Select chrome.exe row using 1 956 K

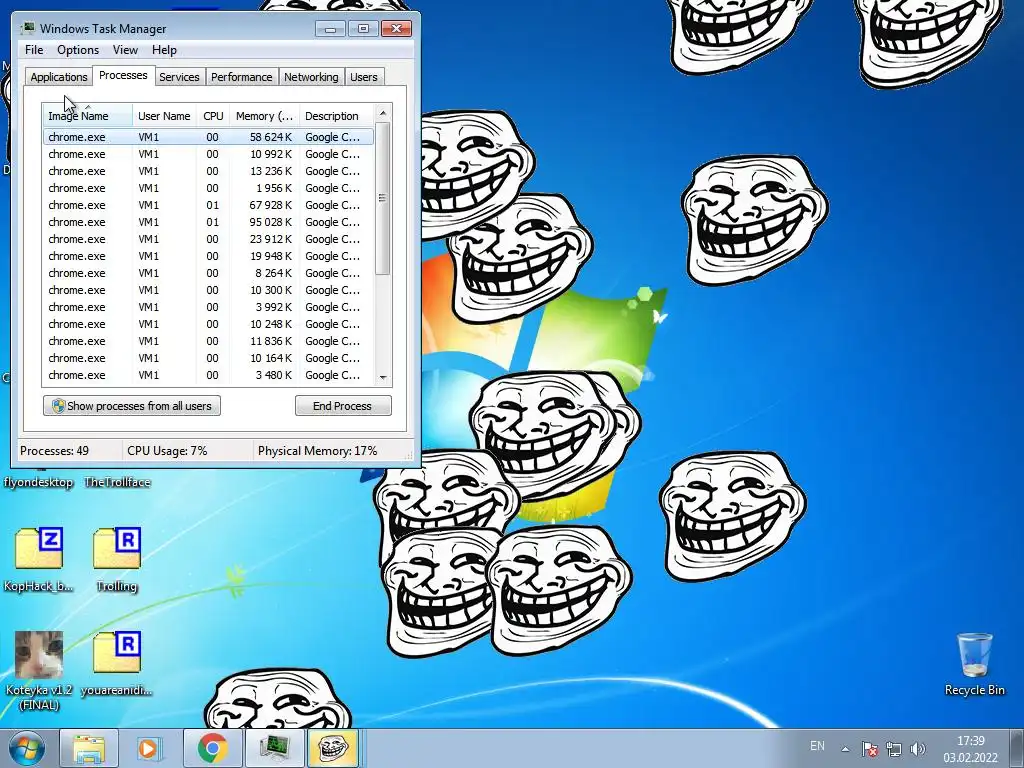click(x=208, y=188)
